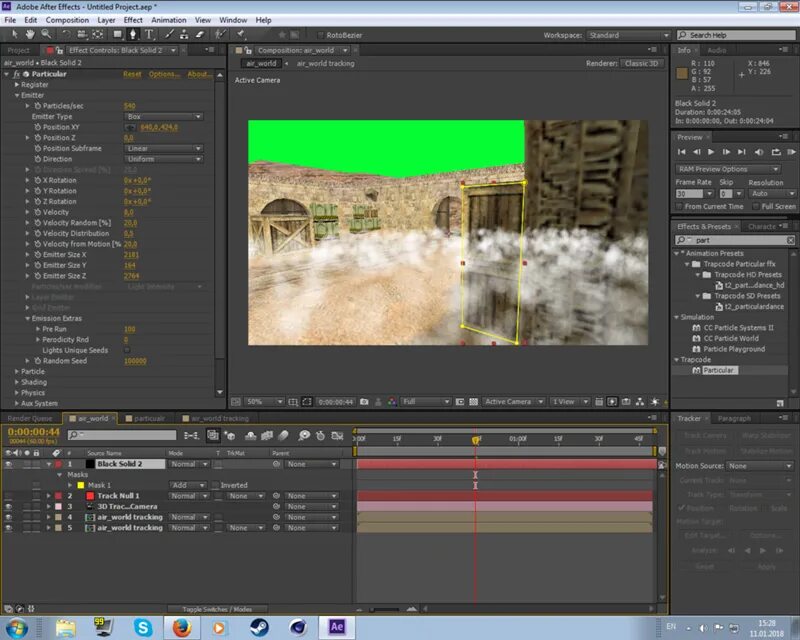This screenshot has height=640, width=800.
Task: Select the Roto Brush tool
Action: (x=220, y=34)
